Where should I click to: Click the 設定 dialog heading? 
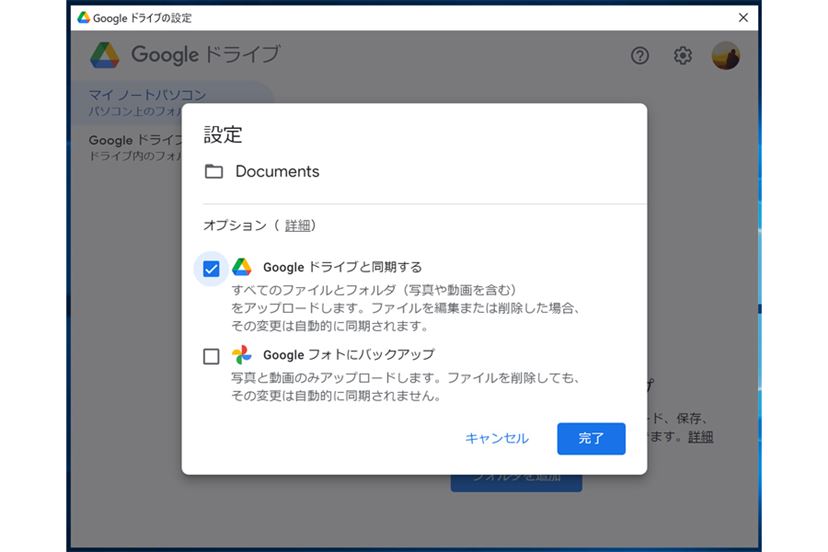[223, 135]
